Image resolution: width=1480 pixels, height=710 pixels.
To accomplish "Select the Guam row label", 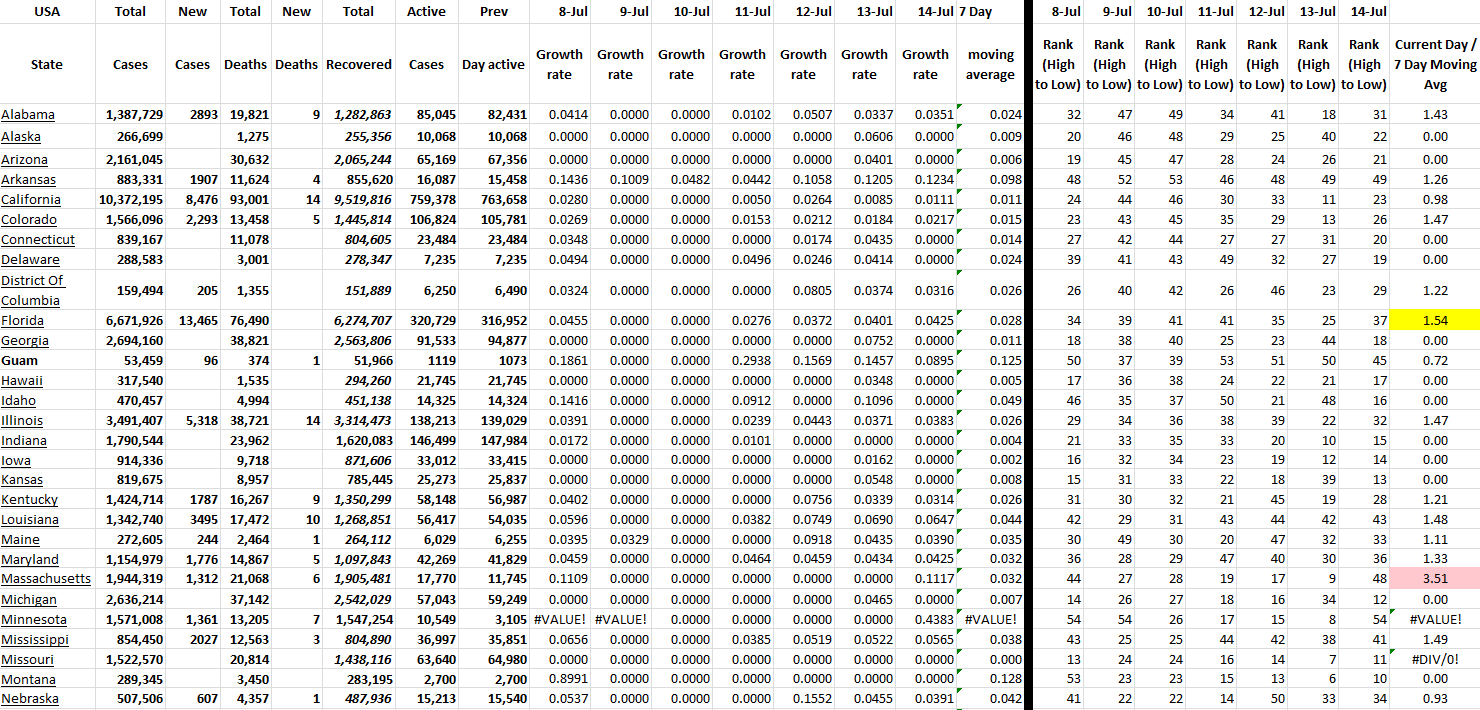I will pos(21,360).
